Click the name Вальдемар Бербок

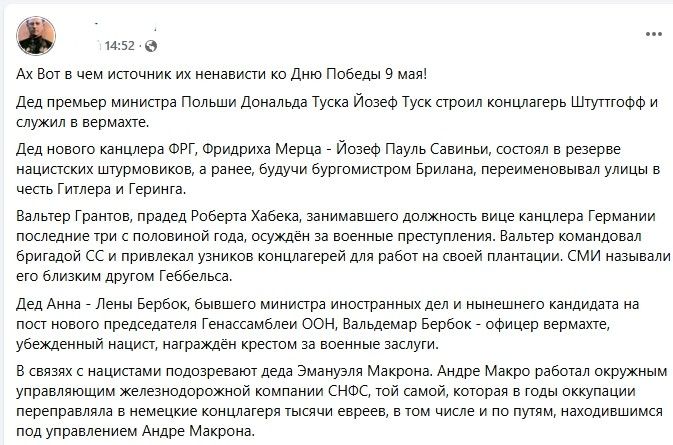tap(407, 324)
